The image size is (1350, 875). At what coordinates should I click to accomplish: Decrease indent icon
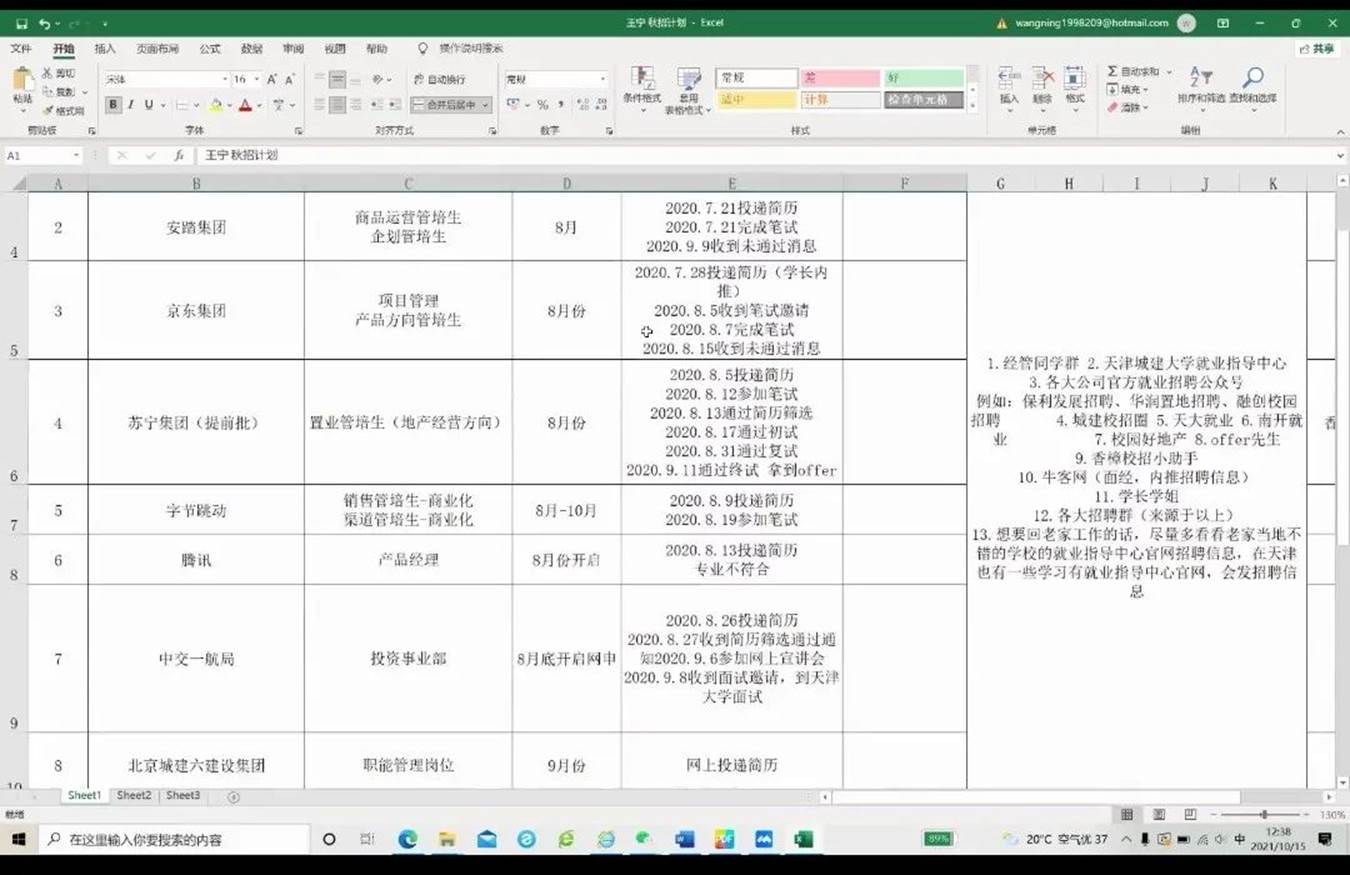[379, 105]
